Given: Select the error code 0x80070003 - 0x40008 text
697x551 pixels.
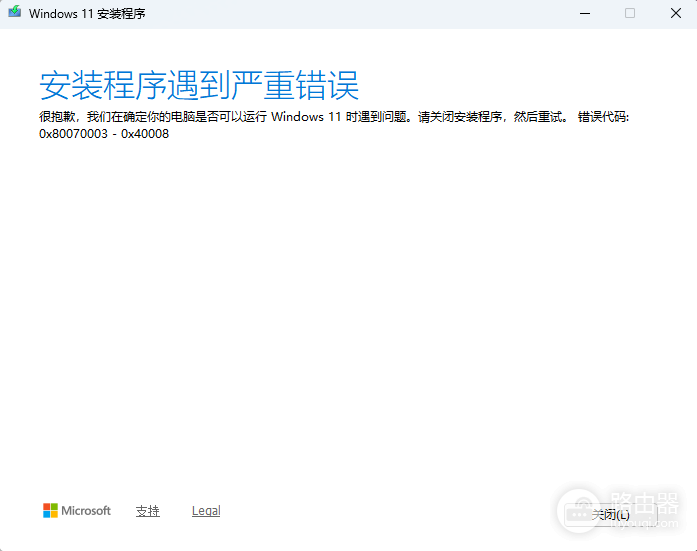Looking at the screenshot, I should coord(104,134).
